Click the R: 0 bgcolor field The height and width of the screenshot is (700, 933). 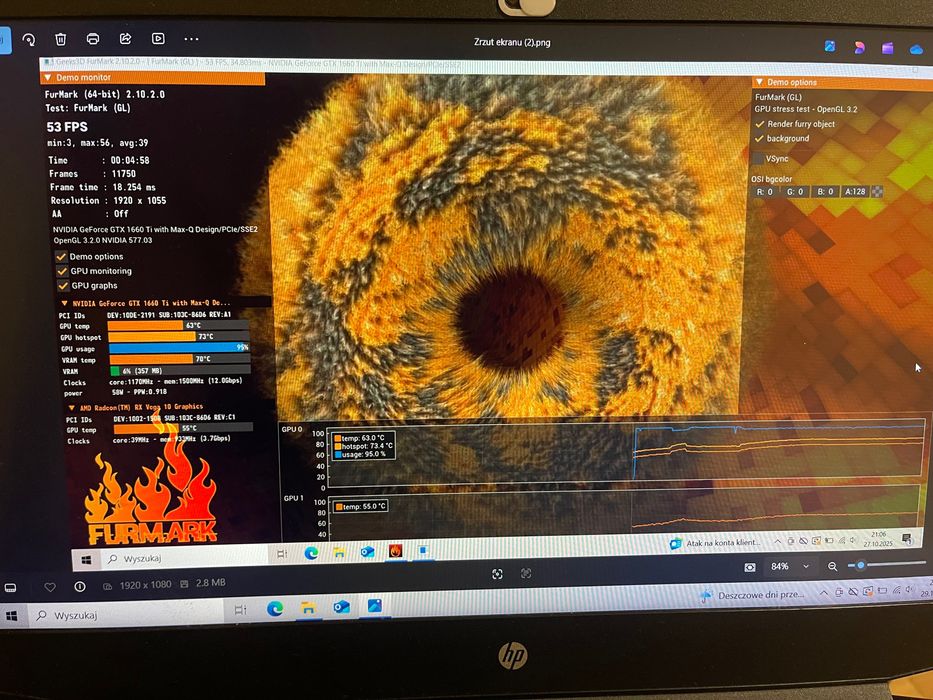pyautogui.click(x=765, y=192)
